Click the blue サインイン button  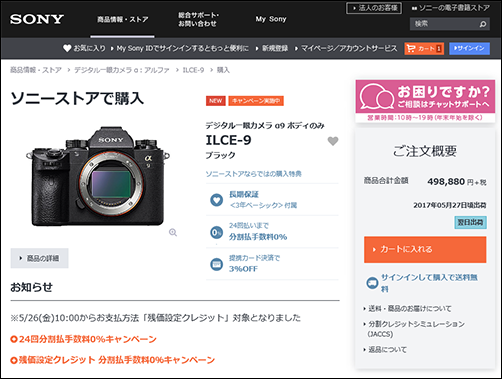469,49
